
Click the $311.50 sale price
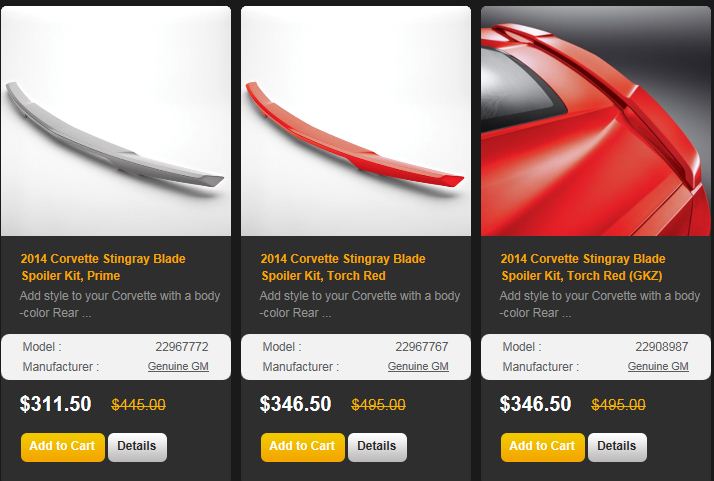point(56,404)
